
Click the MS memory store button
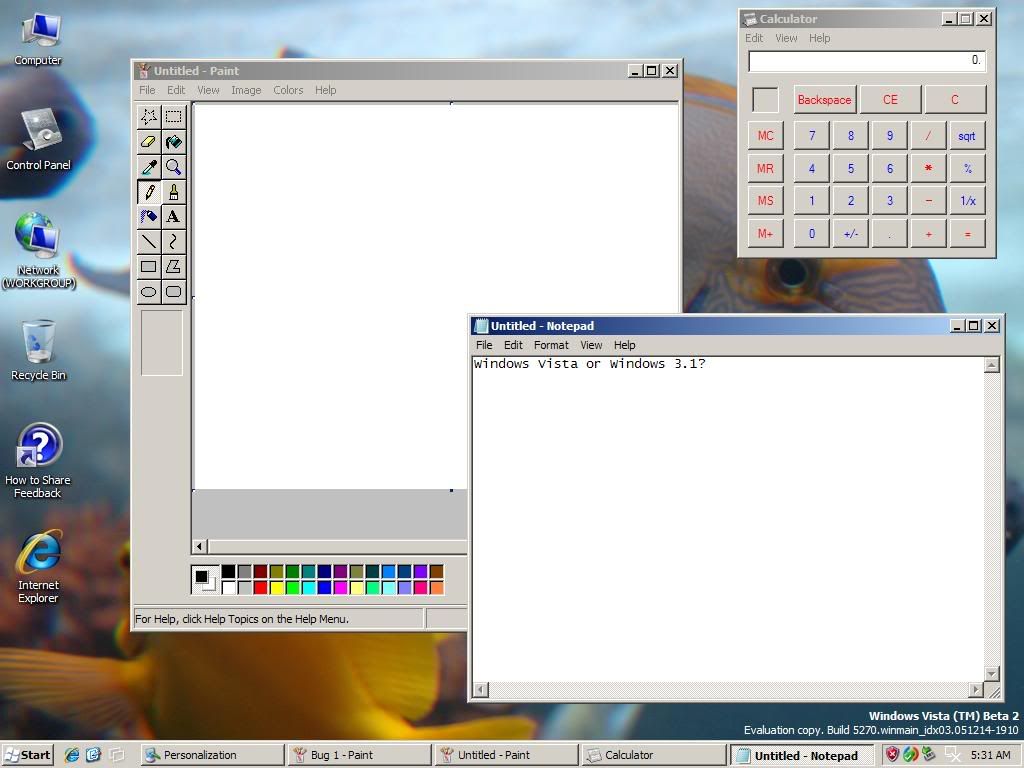point(765,201)
